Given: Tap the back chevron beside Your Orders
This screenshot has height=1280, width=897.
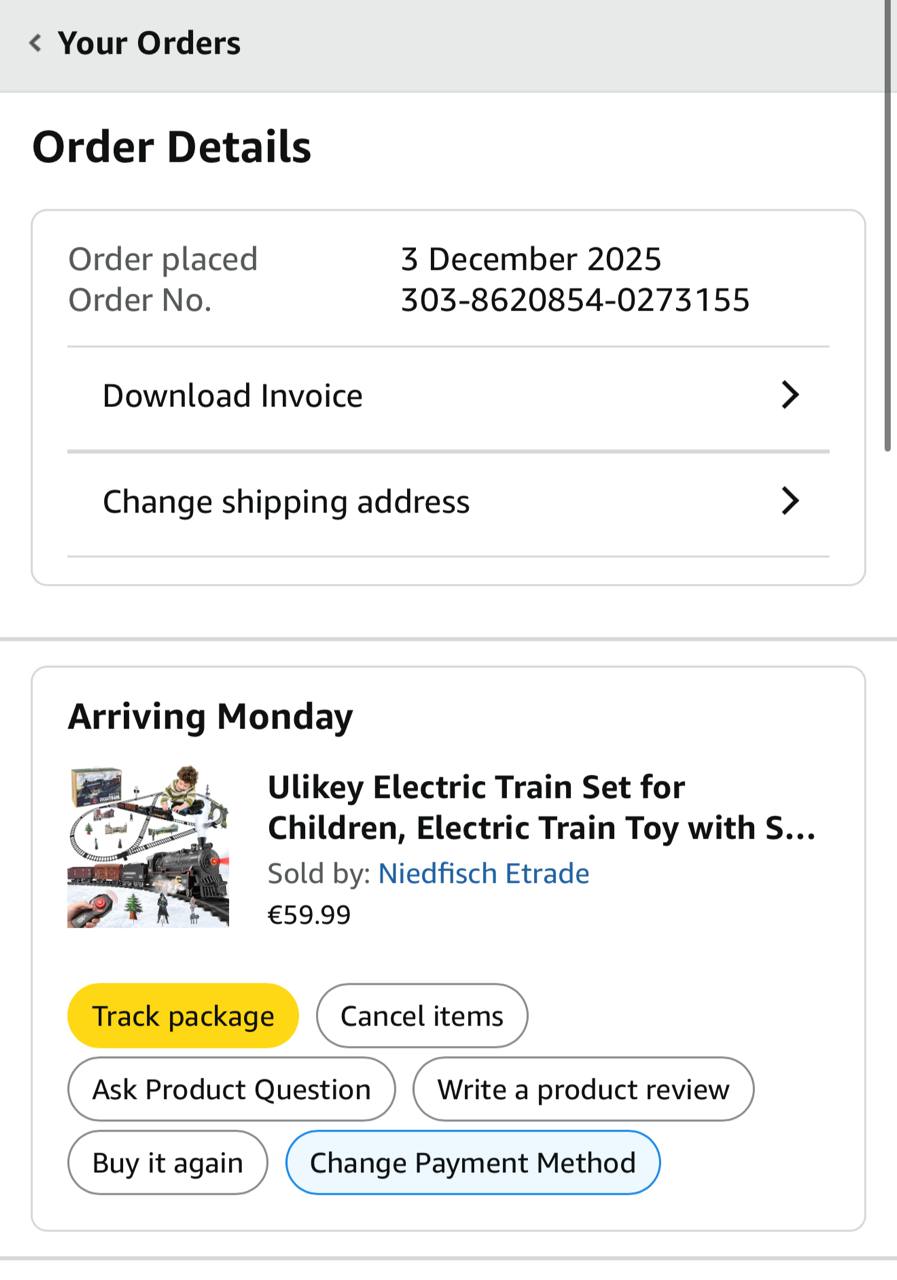Looking at the screenshot, I should 36,43.
